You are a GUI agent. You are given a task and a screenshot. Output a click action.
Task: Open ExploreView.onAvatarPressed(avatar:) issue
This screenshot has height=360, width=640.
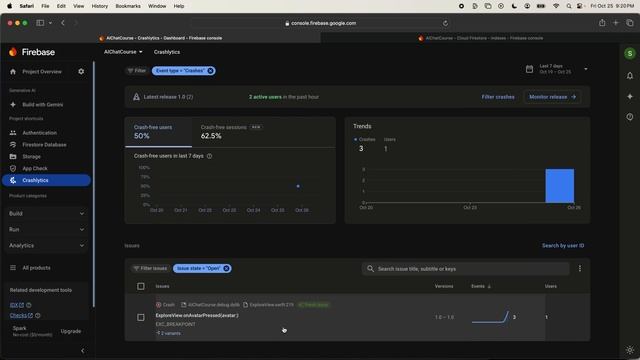tap(197, 316)
